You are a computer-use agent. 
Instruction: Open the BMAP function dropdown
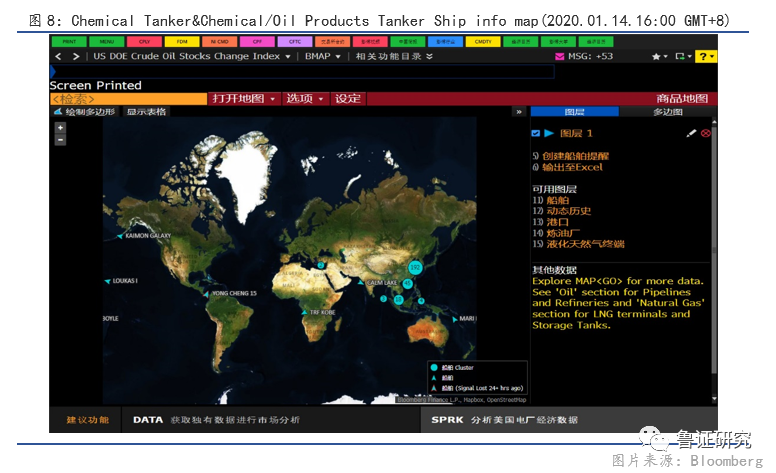point(322,56)
